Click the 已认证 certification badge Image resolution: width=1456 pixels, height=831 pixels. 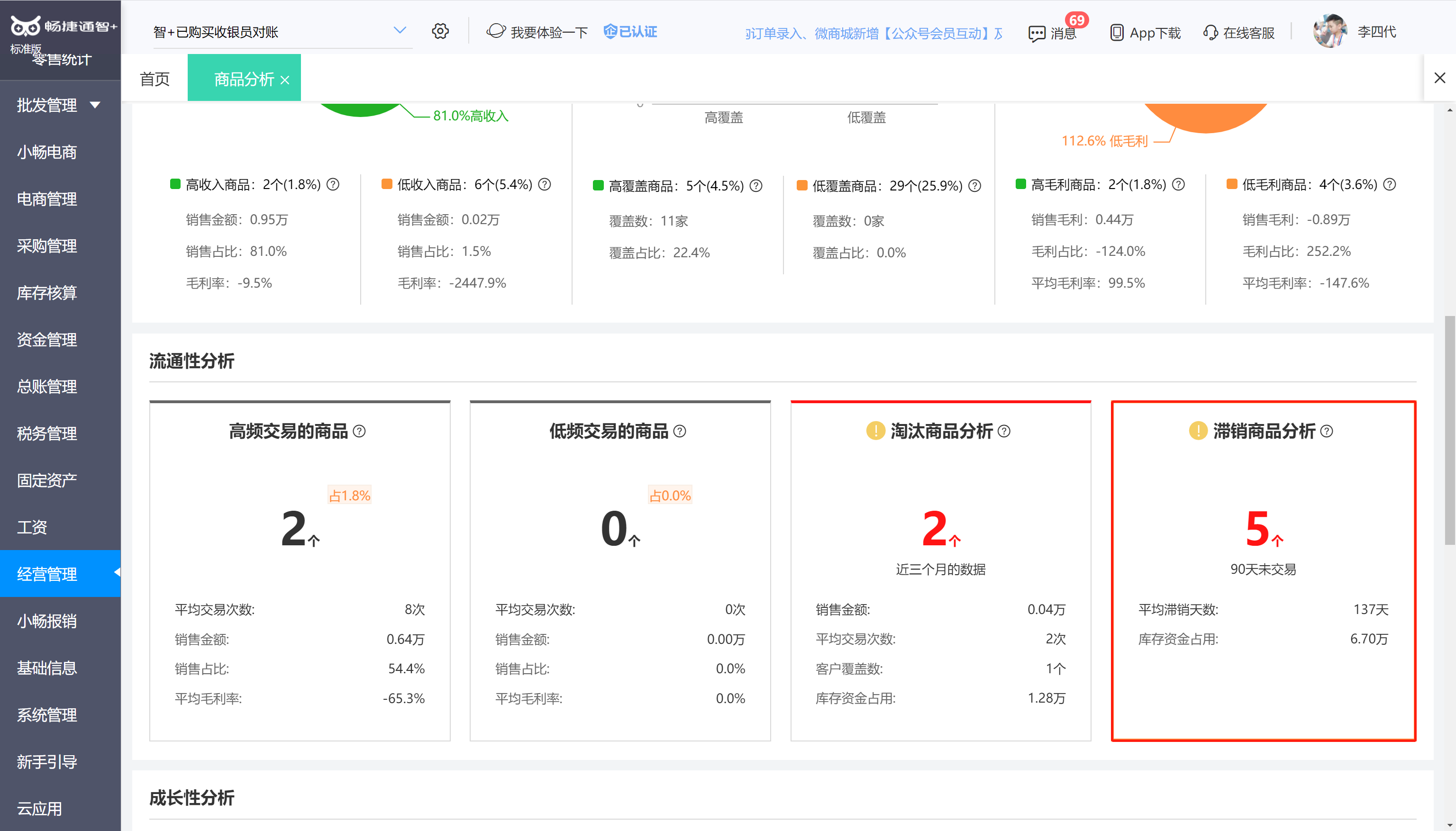(630, 32)
